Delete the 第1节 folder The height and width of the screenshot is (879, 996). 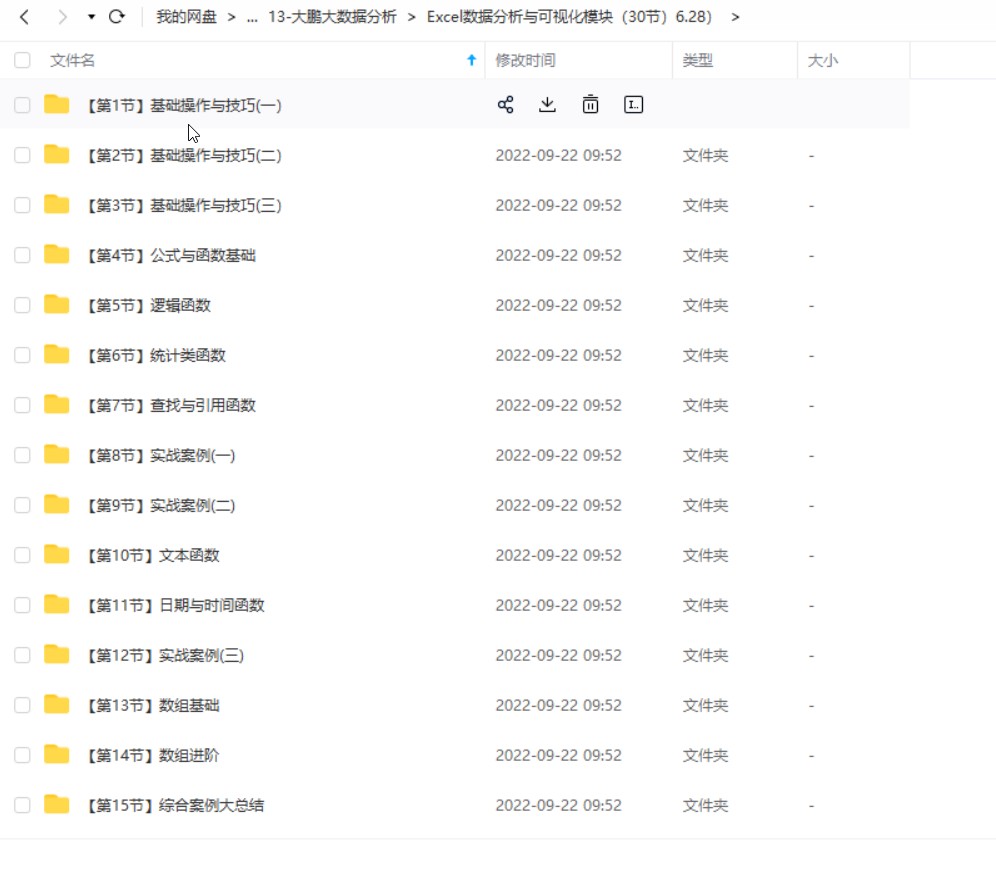[590, 105]
